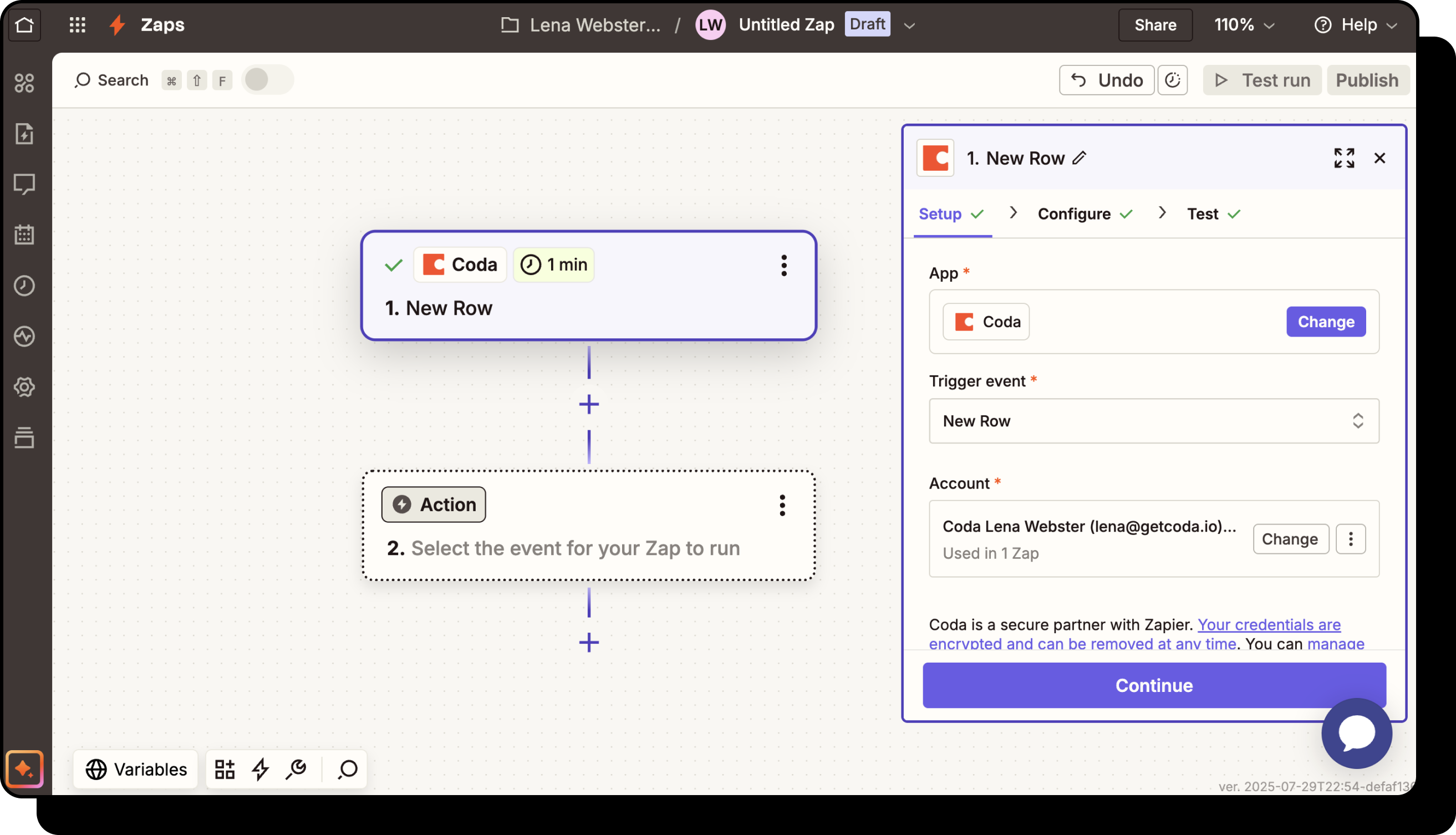Viewport: 1456px width, 835px height.
Task: Switch to the Test tab
Action: [x=1203, y=214]
